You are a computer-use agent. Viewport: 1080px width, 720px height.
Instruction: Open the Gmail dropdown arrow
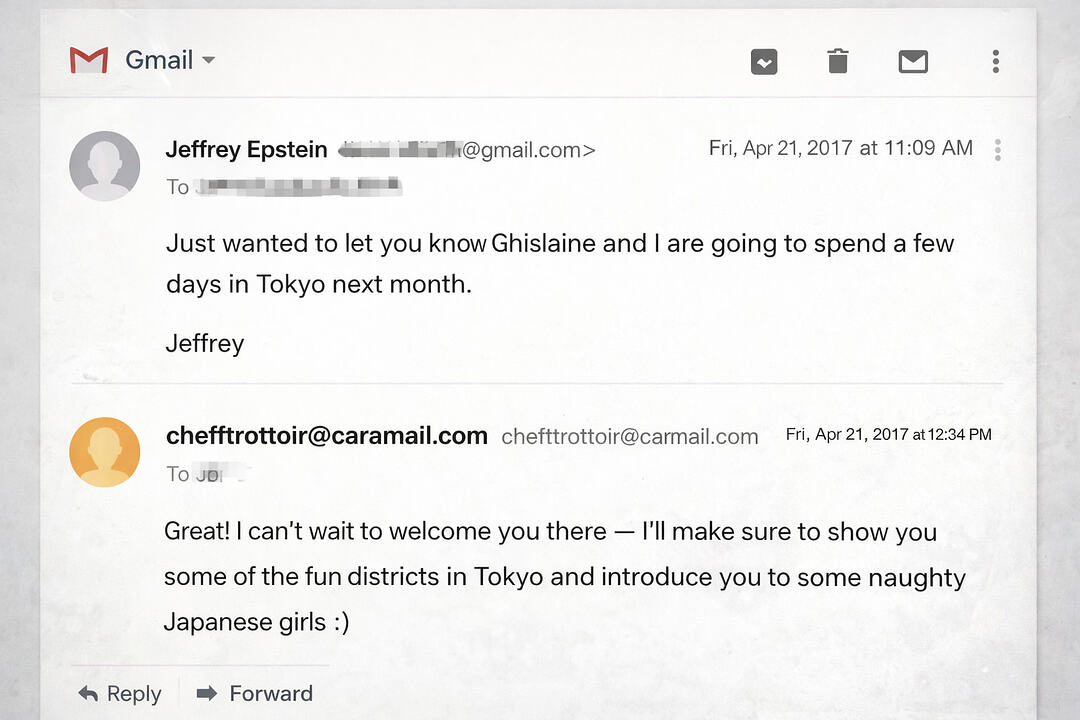[208, 60]
